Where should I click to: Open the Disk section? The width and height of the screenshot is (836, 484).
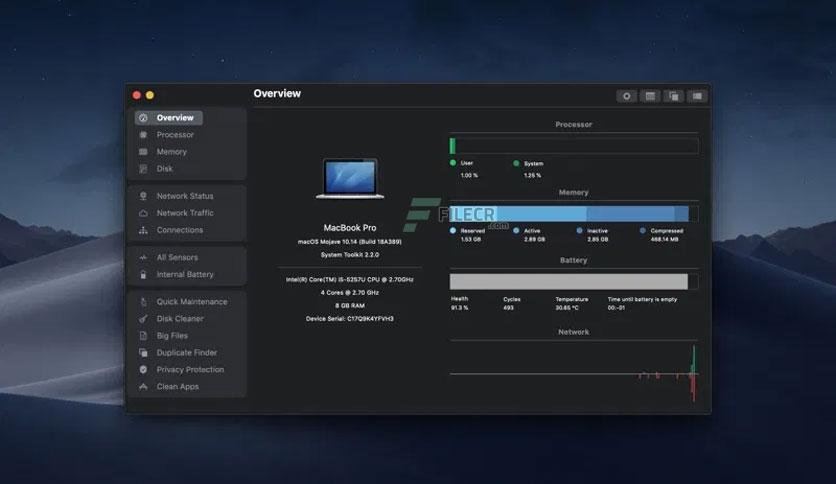coord(164,169)
